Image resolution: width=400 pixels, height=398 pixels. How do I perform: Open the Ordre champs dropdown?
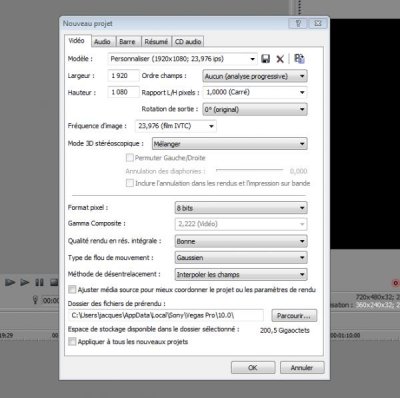pos(255,76)
